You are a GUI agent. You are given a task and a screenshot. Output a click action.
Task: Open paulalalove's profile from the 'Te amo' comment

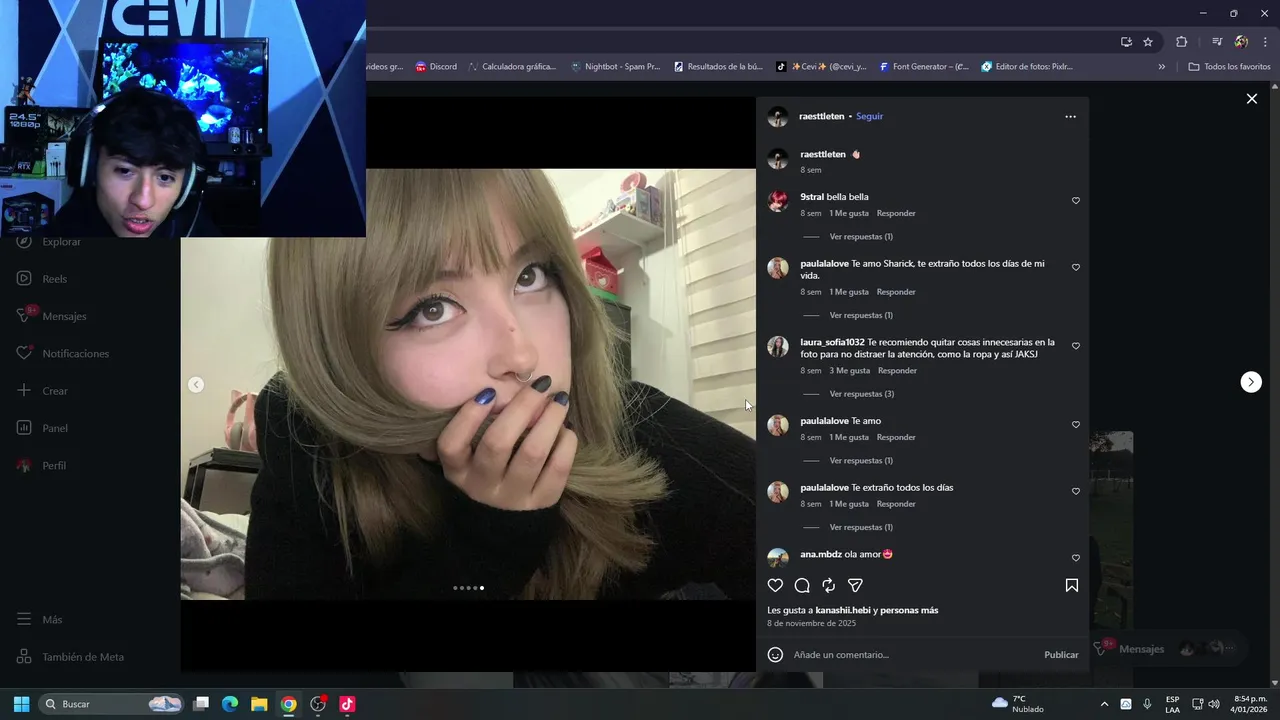(x=824, y=422)
